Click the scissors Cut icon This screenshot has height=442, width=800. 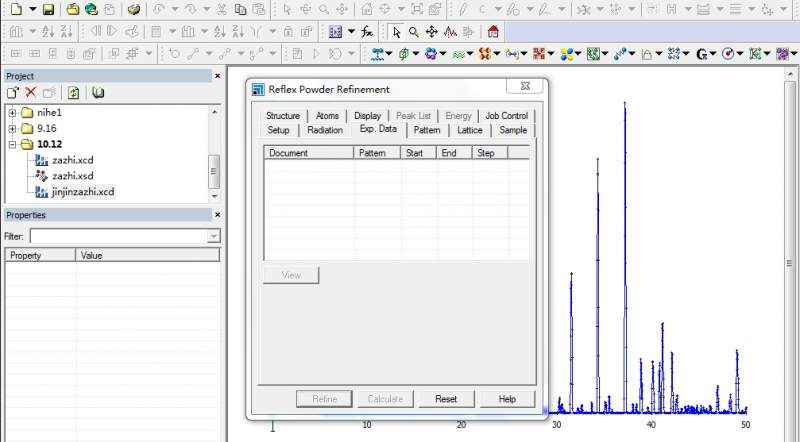coord(222,9)
